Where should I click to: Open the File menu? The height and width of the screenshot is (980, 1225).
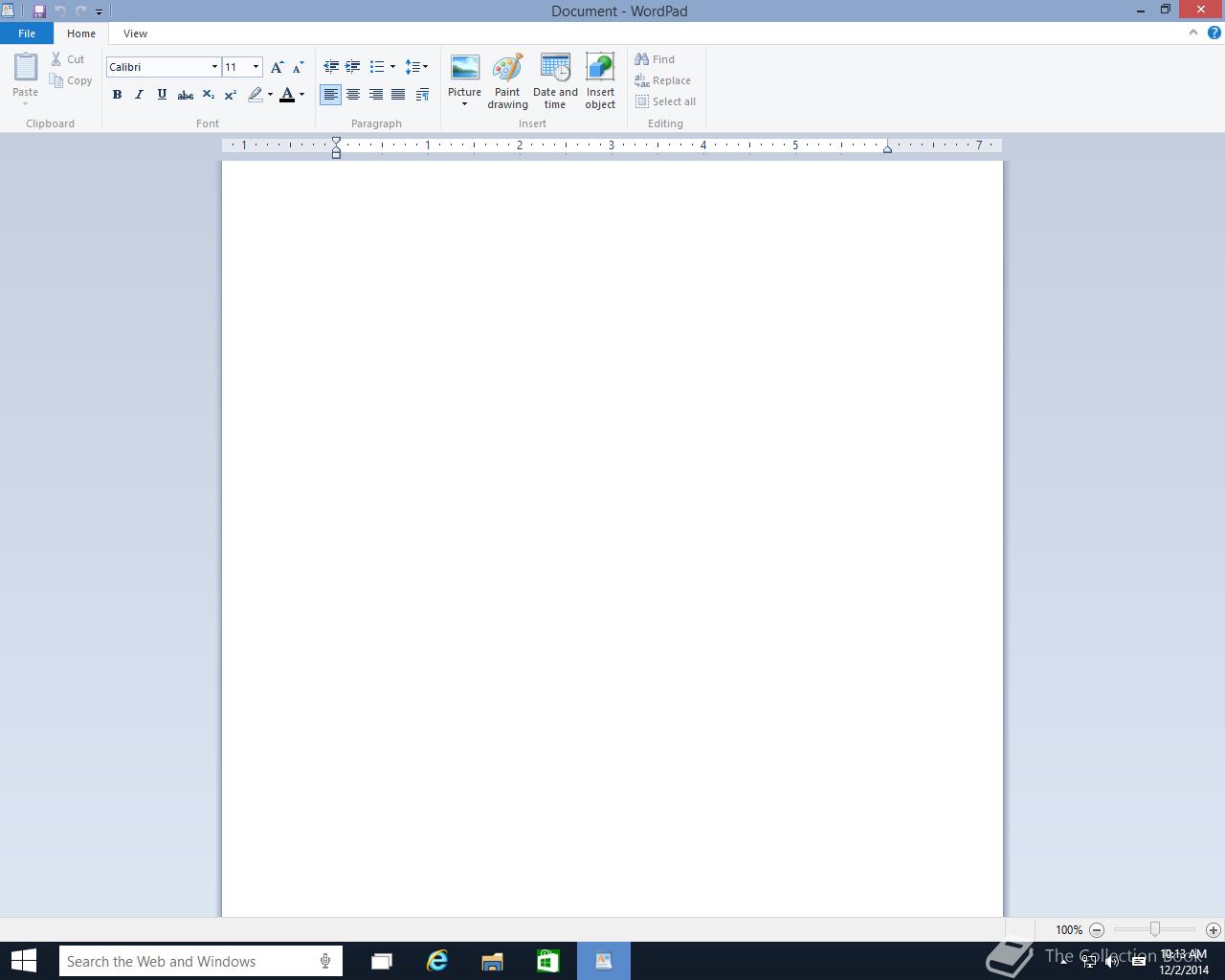(x=27, y=33)
